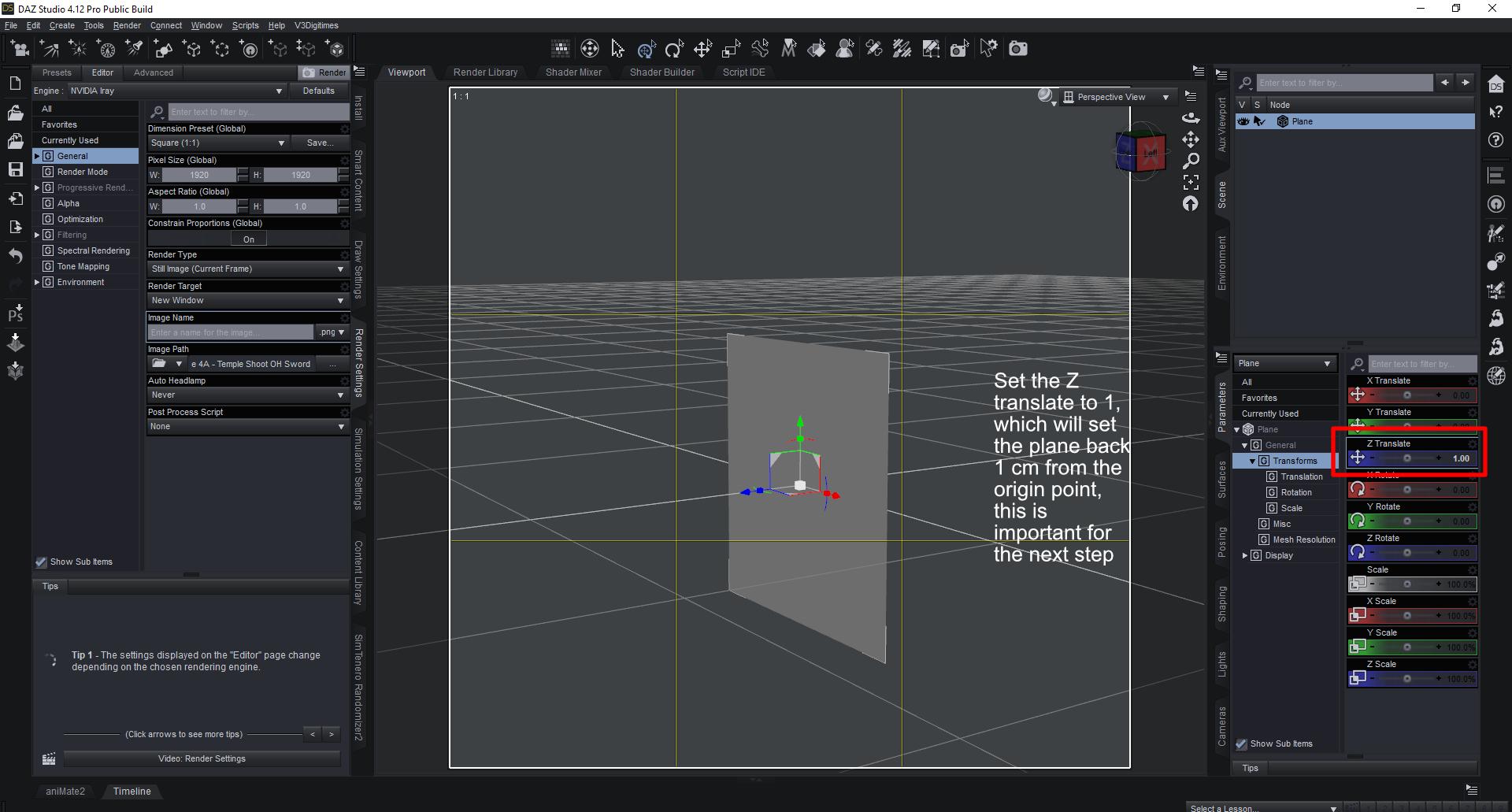Click the Undo arrow in left sidebar

(15, 255)
